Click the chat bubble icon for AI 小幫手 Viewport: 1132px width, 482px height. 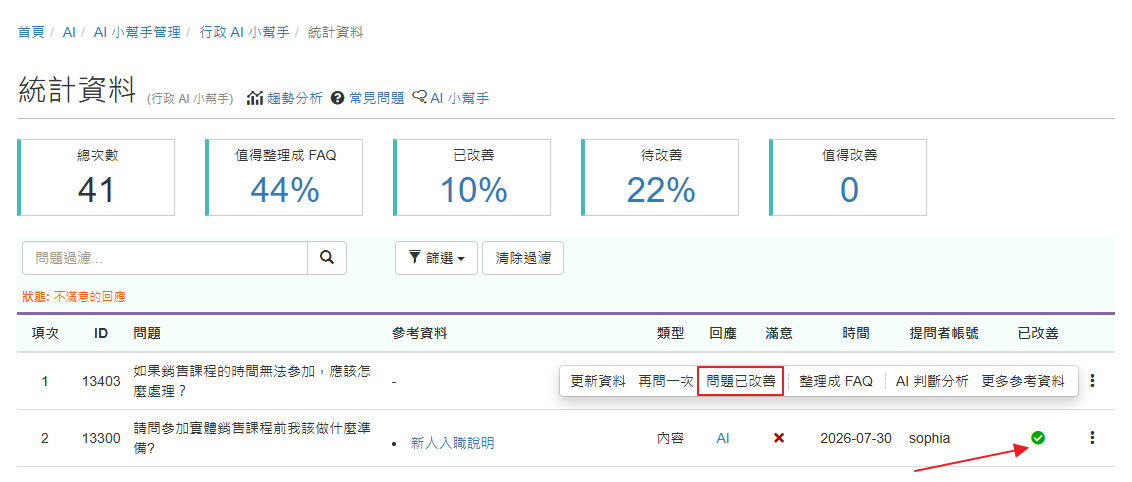419,97
